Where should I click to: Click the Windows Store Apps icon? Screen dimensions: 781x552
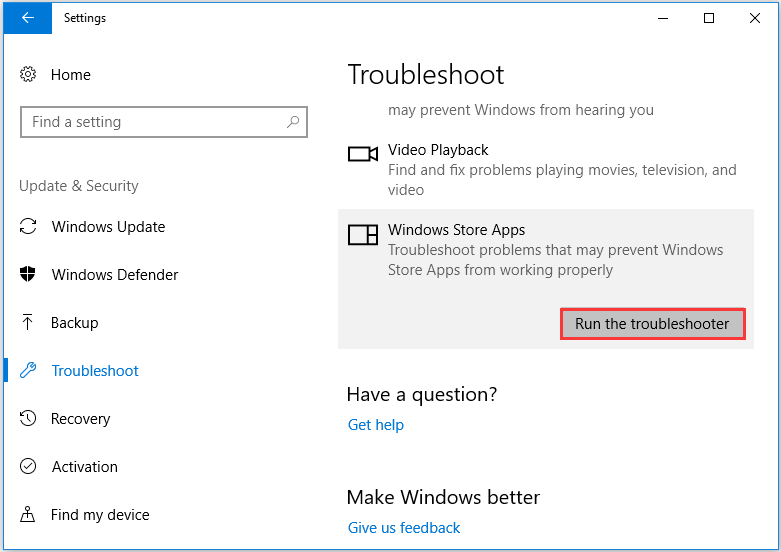point(363,234)
